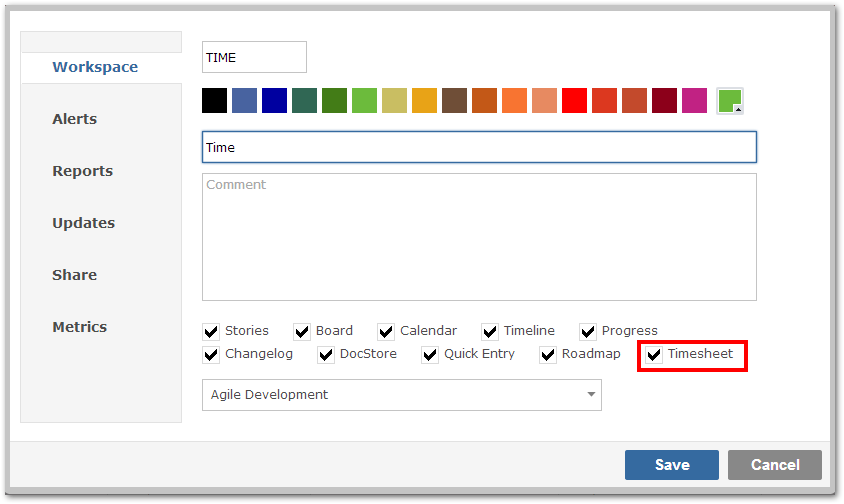The height and width of the screenshot is (504, 844).
Task: Open the selected green color picker
Action: (x=729, y=101)
